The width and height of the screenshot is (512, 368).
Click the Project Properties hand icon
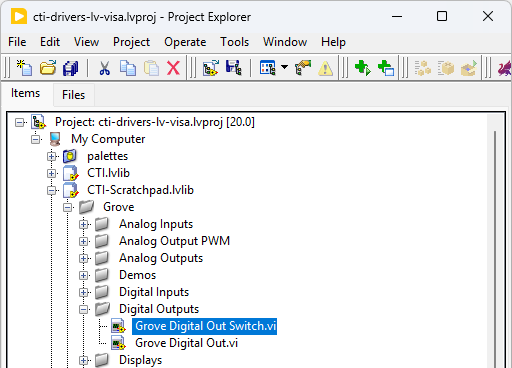303,68
